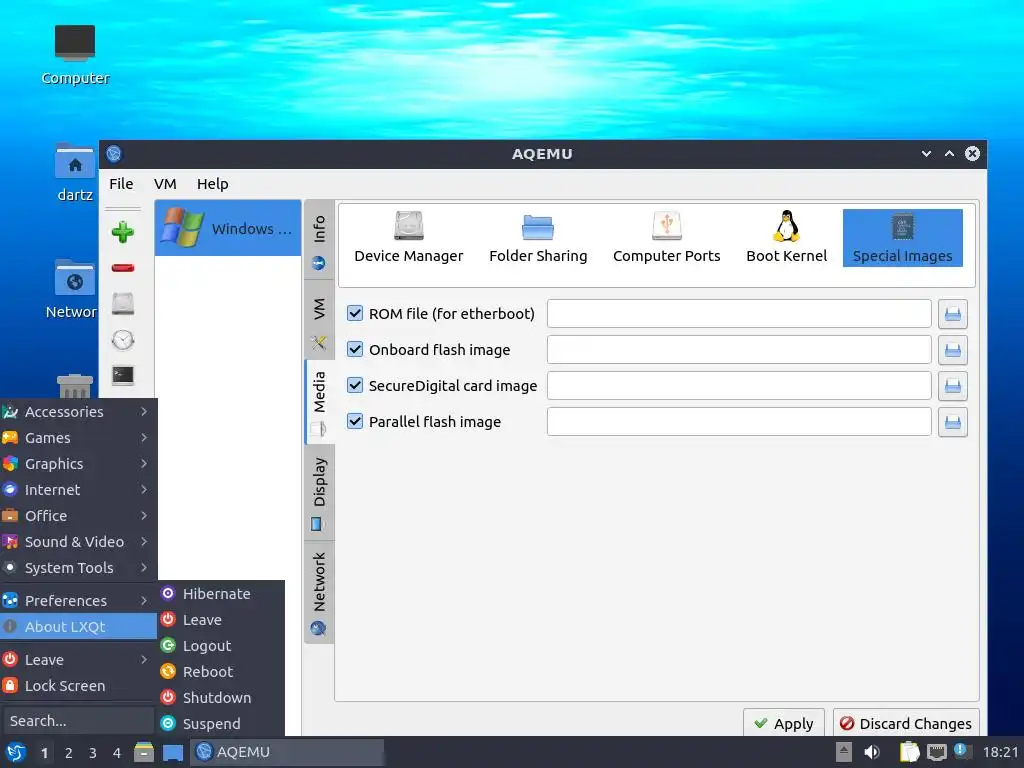Open Boot Kernel section

click(786, 238)
